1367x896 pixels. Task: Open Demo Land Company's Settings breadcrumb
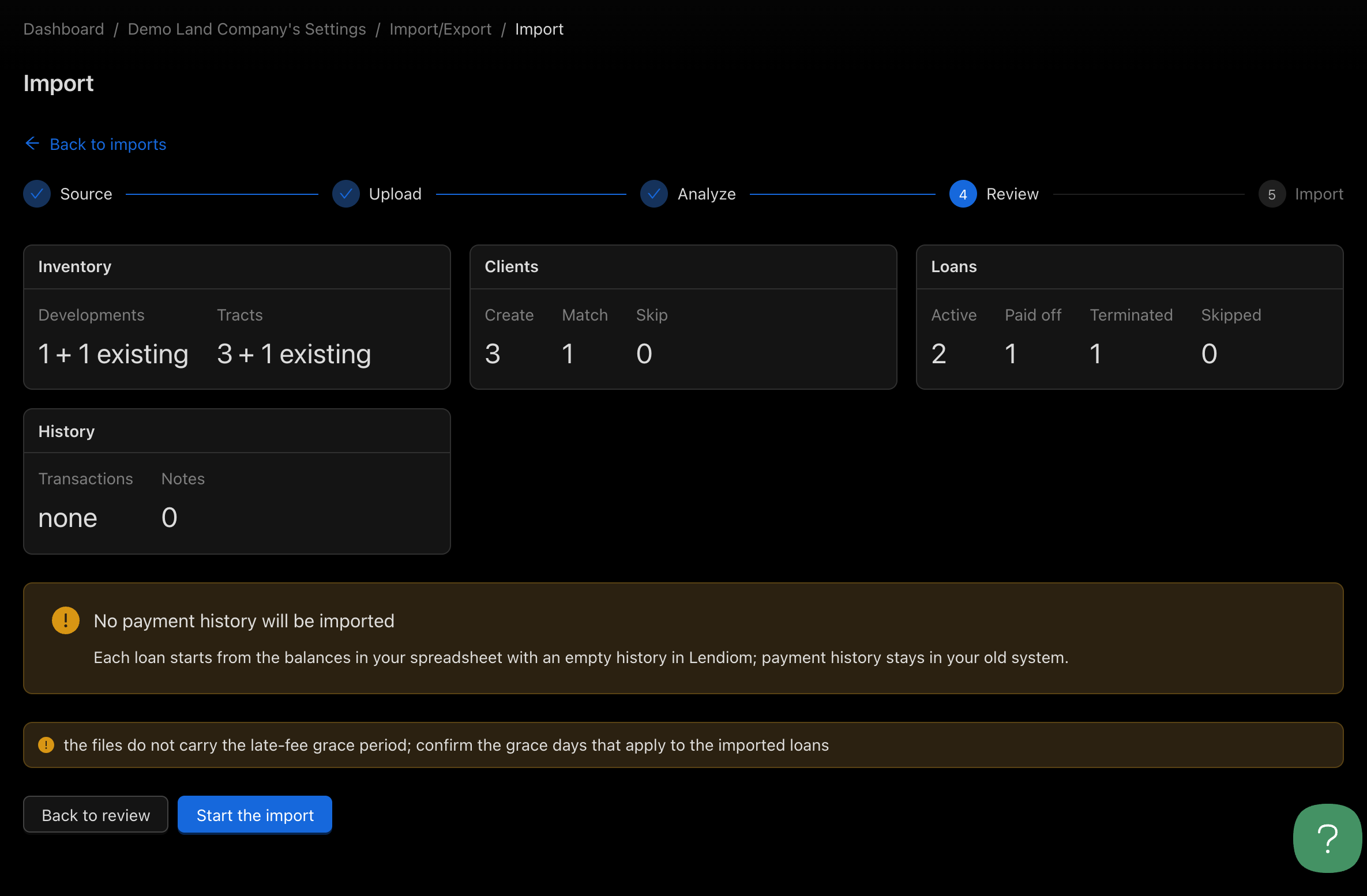(x=247, y=29)
